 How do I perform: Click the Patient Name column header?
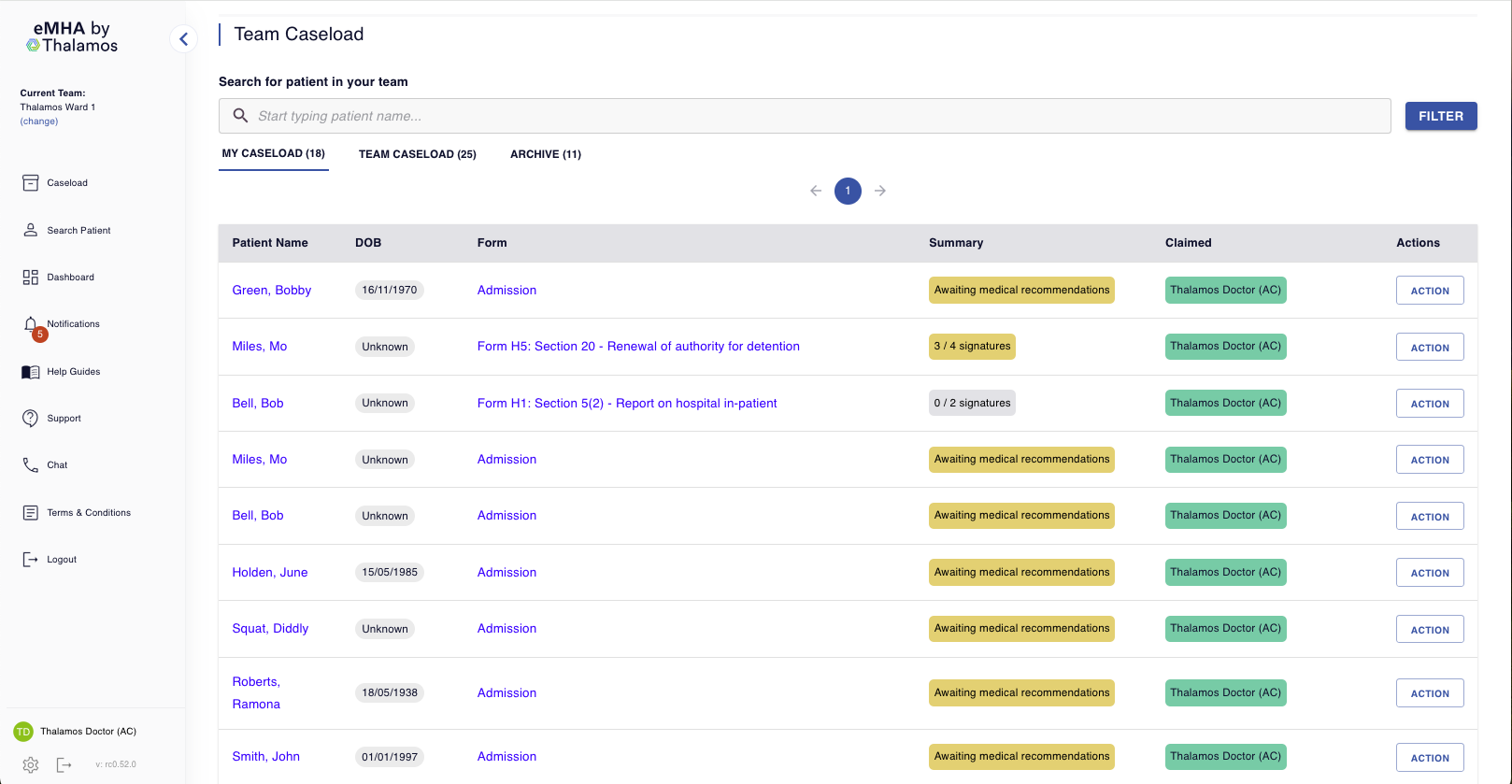tap(270, 243)
